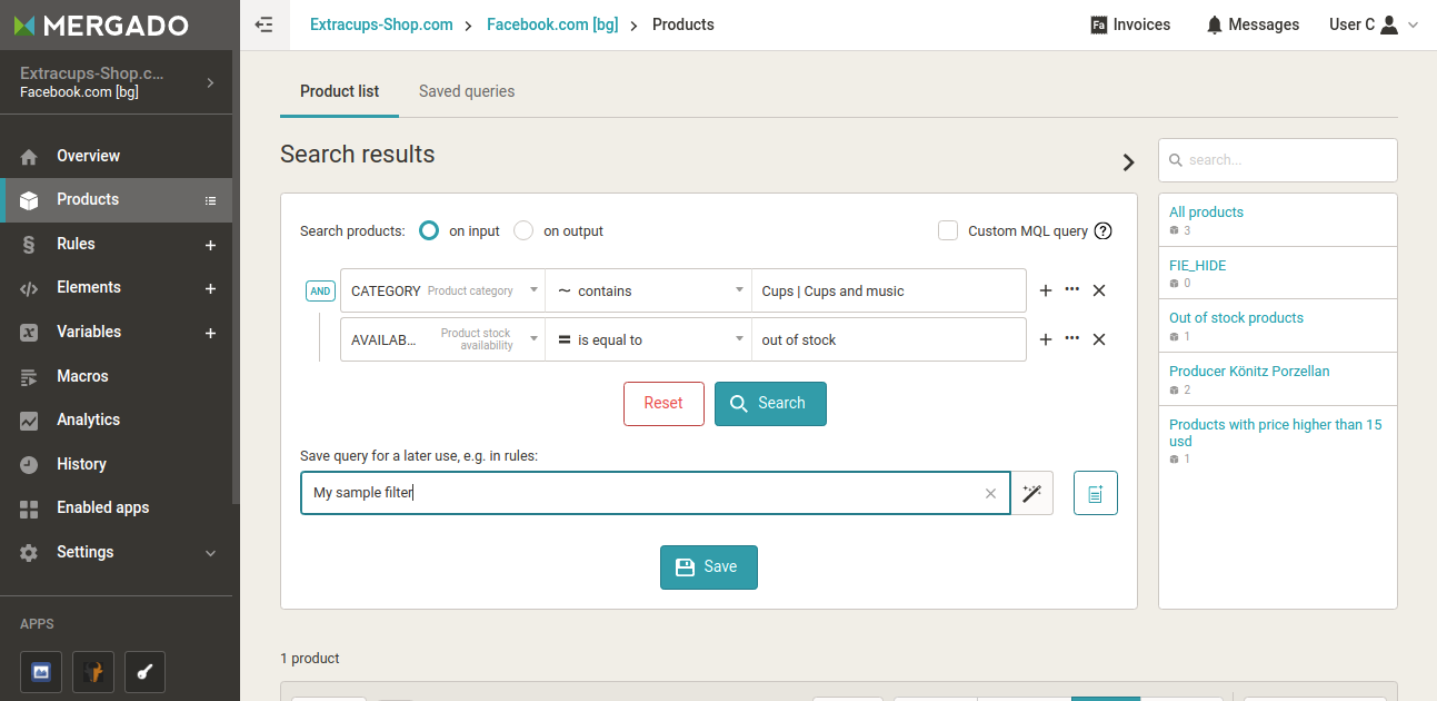Click the clipboard document icon beside the wand

coord(1095,492)
